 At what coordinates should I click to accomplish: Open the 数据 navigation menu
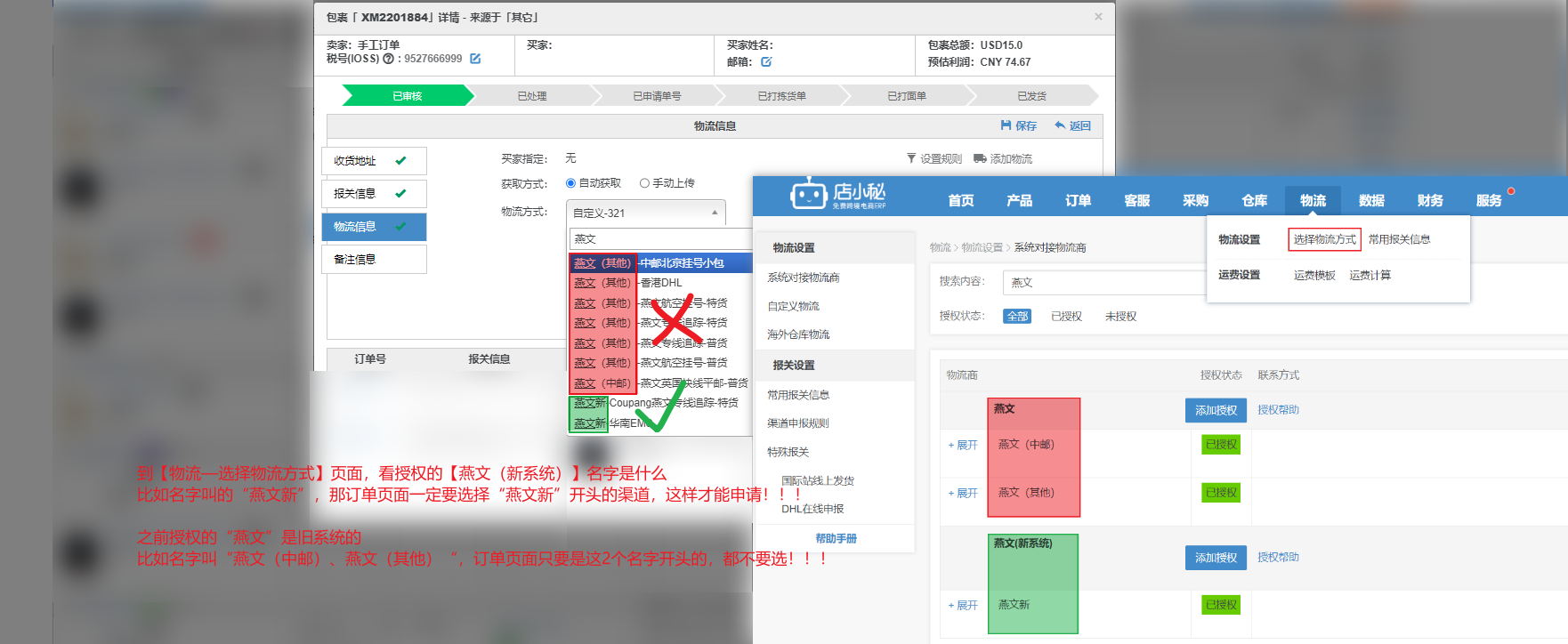click(x=1372, y=200)
